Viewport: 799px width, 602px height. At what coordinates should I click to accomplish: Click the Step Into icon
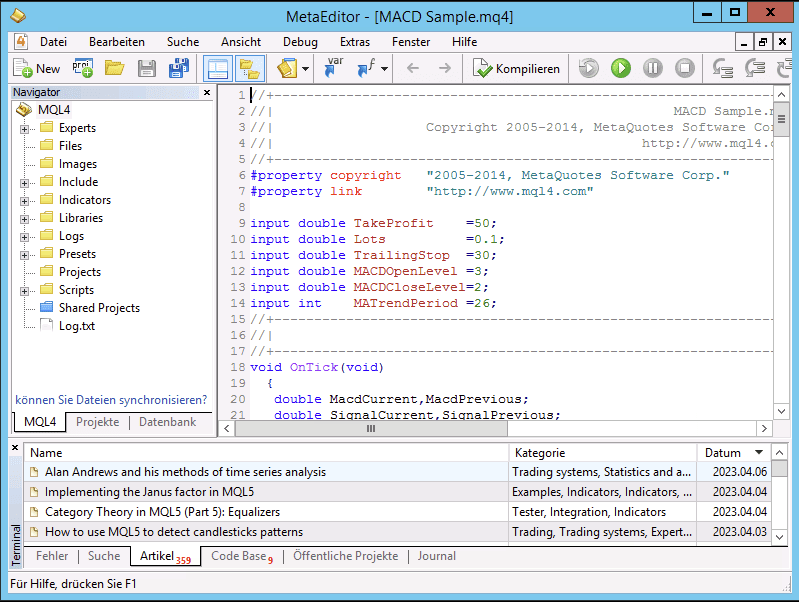pyautogui.click(x=723, y=68)
